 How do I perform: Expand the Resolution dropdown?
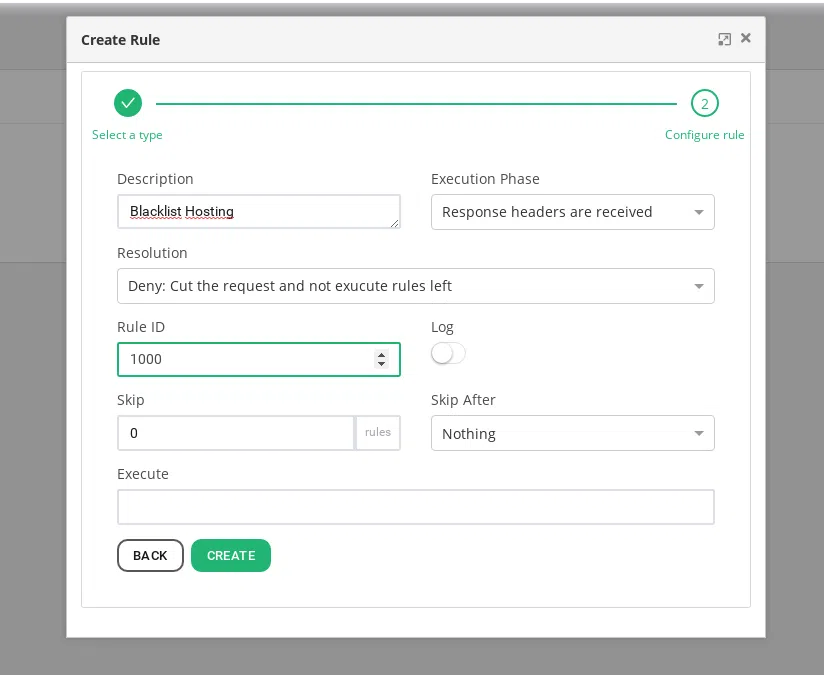click(415, 285)
